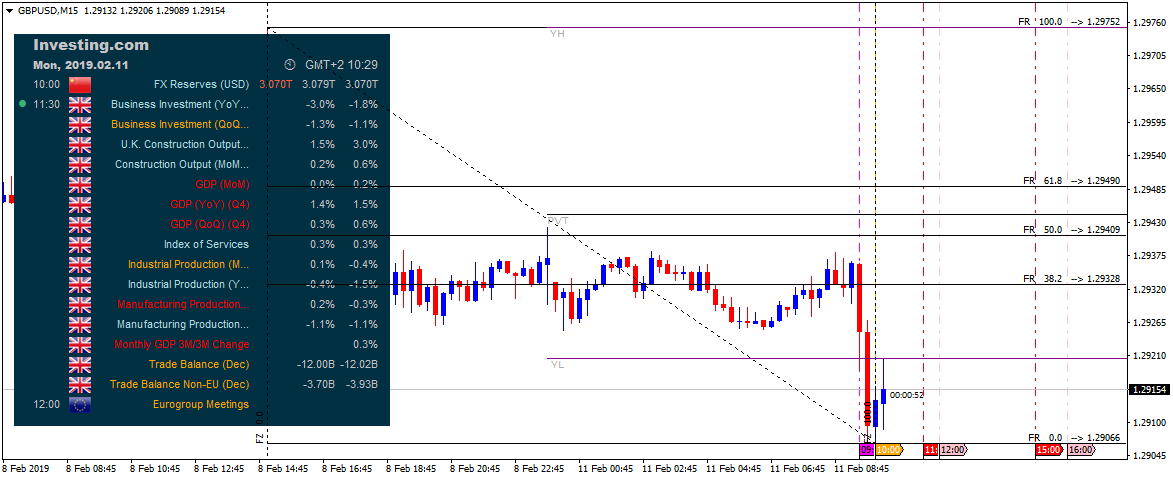Click the date Mon, 2019.02.11
The width and height of the screenshot is (1173, 480).
[81, 65]
